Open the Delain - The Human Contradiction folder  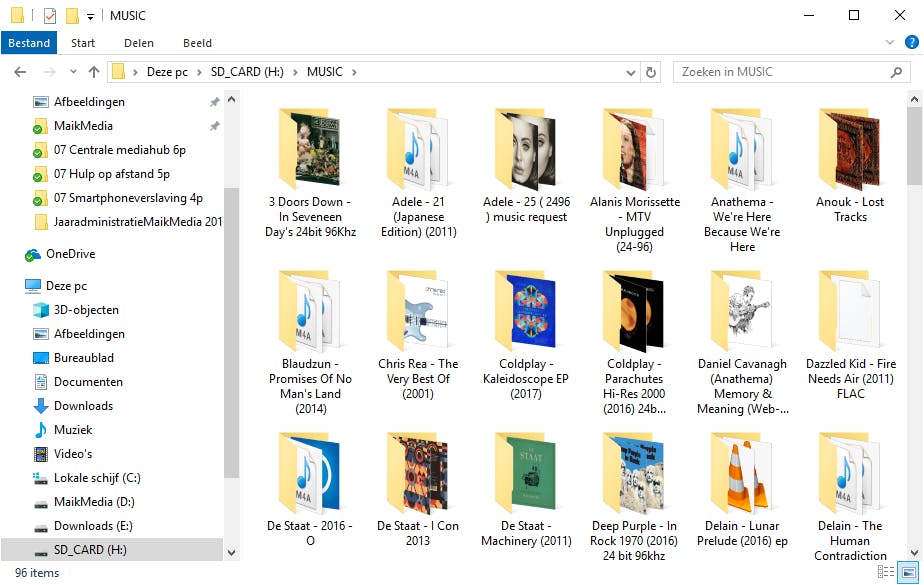tap(850, 497)
